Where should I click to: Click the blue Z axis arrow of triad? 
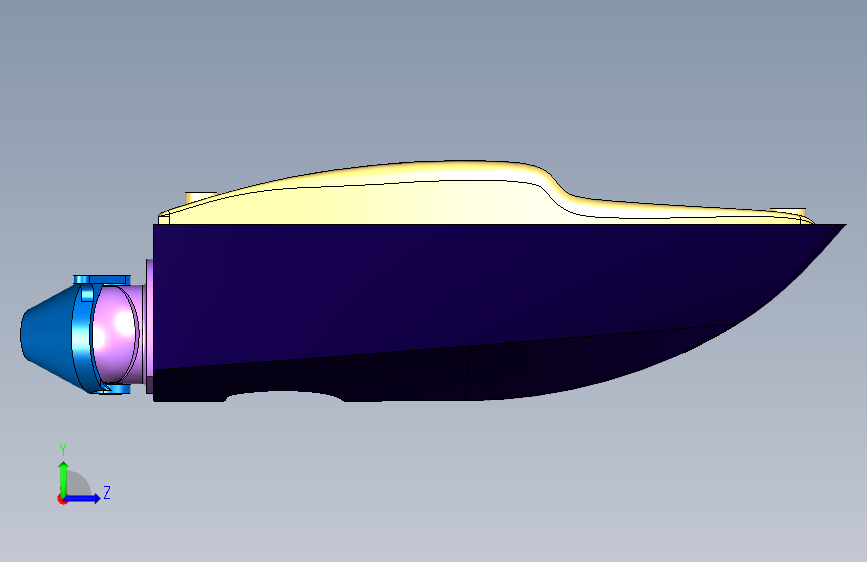point(83,498)
